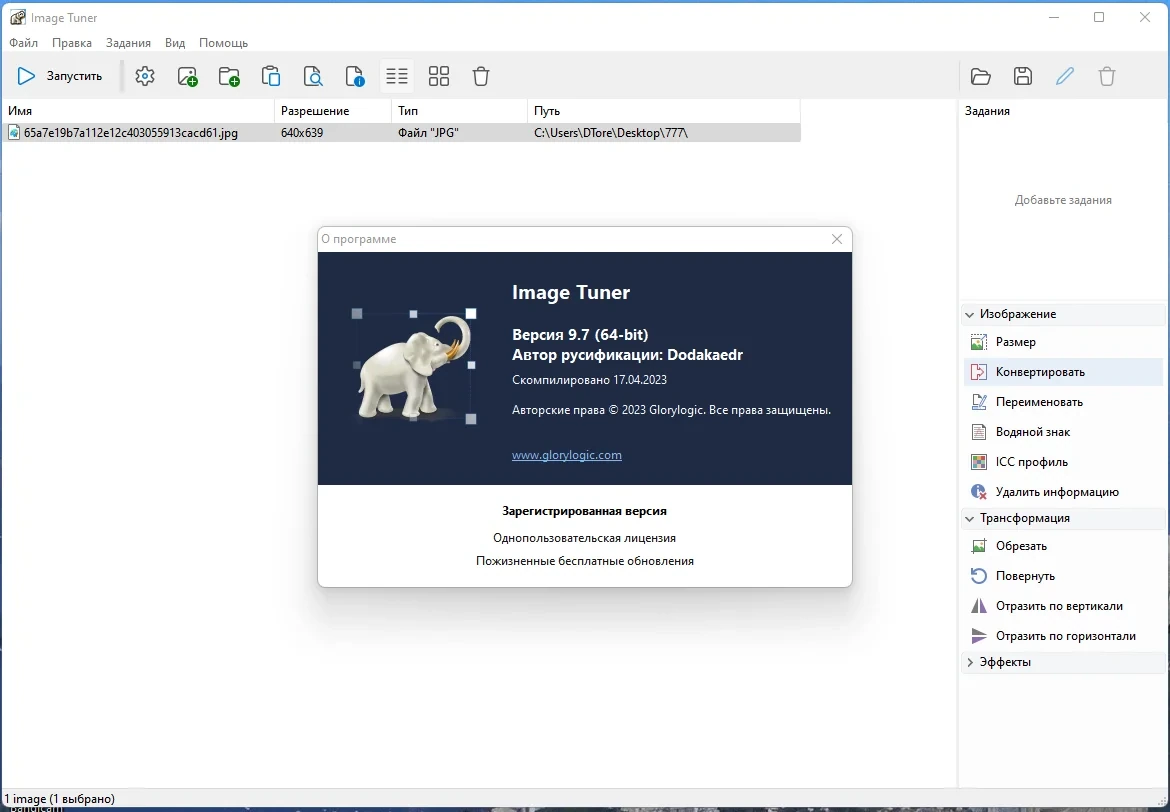Add the Удалить информацию task
Screen dimensions: 1170x812
point(1063,492)
